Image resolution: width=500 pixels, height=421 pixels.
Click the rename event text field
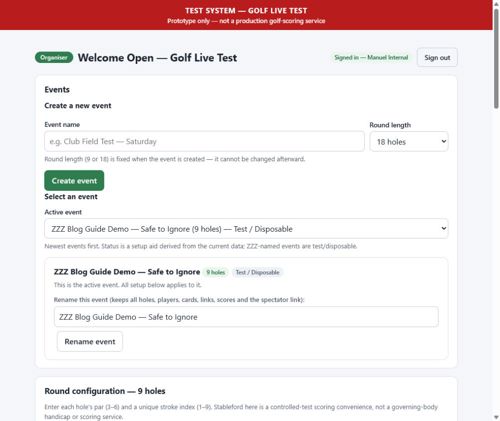(x=246, y=317)
